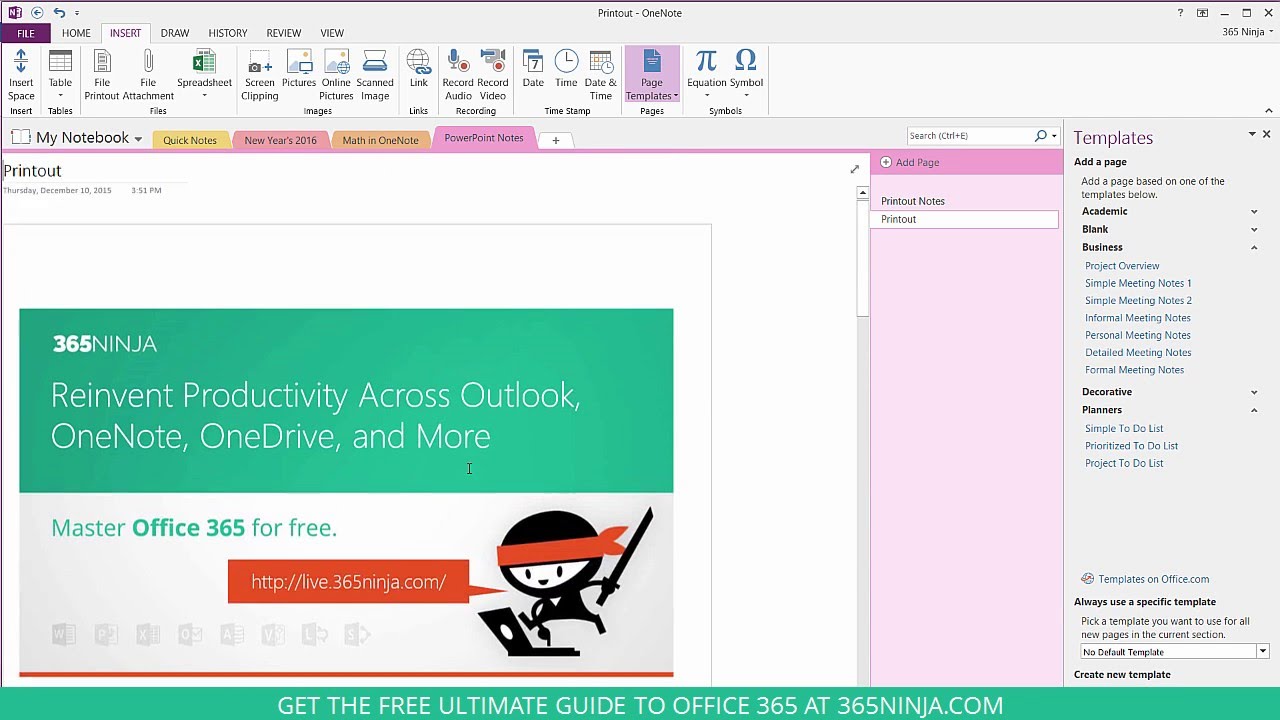Click the Back arrow in title bar

coord(37,13)
